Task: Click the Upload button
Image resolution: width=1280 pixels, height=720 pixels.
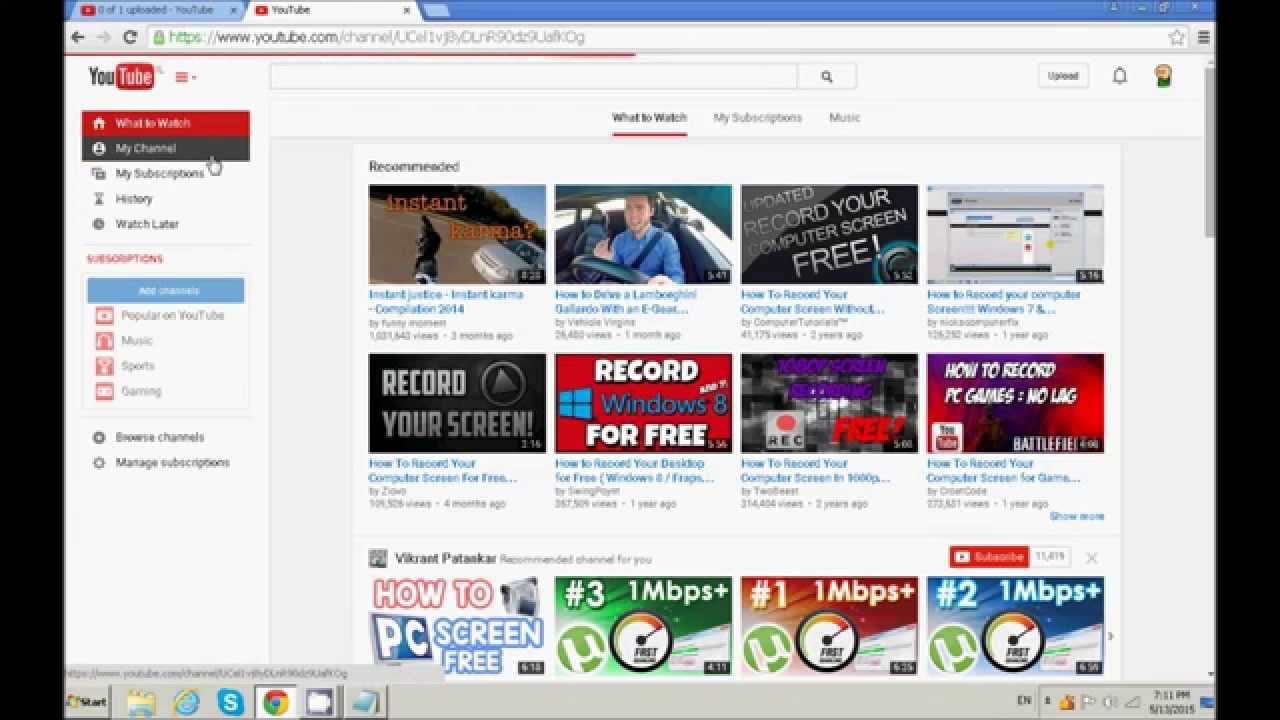Action: [1063, 76]
